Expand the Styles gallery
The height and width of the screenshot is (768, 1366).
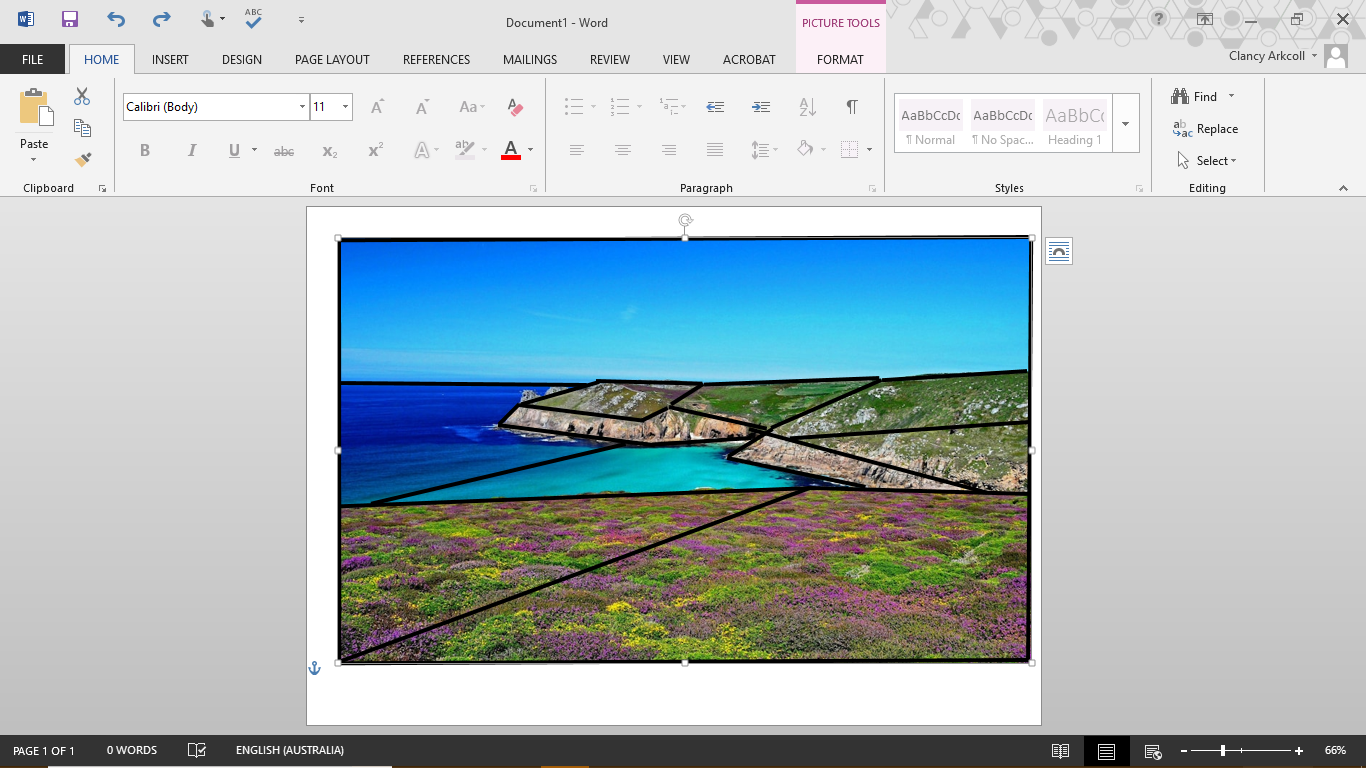[1126, 124]
